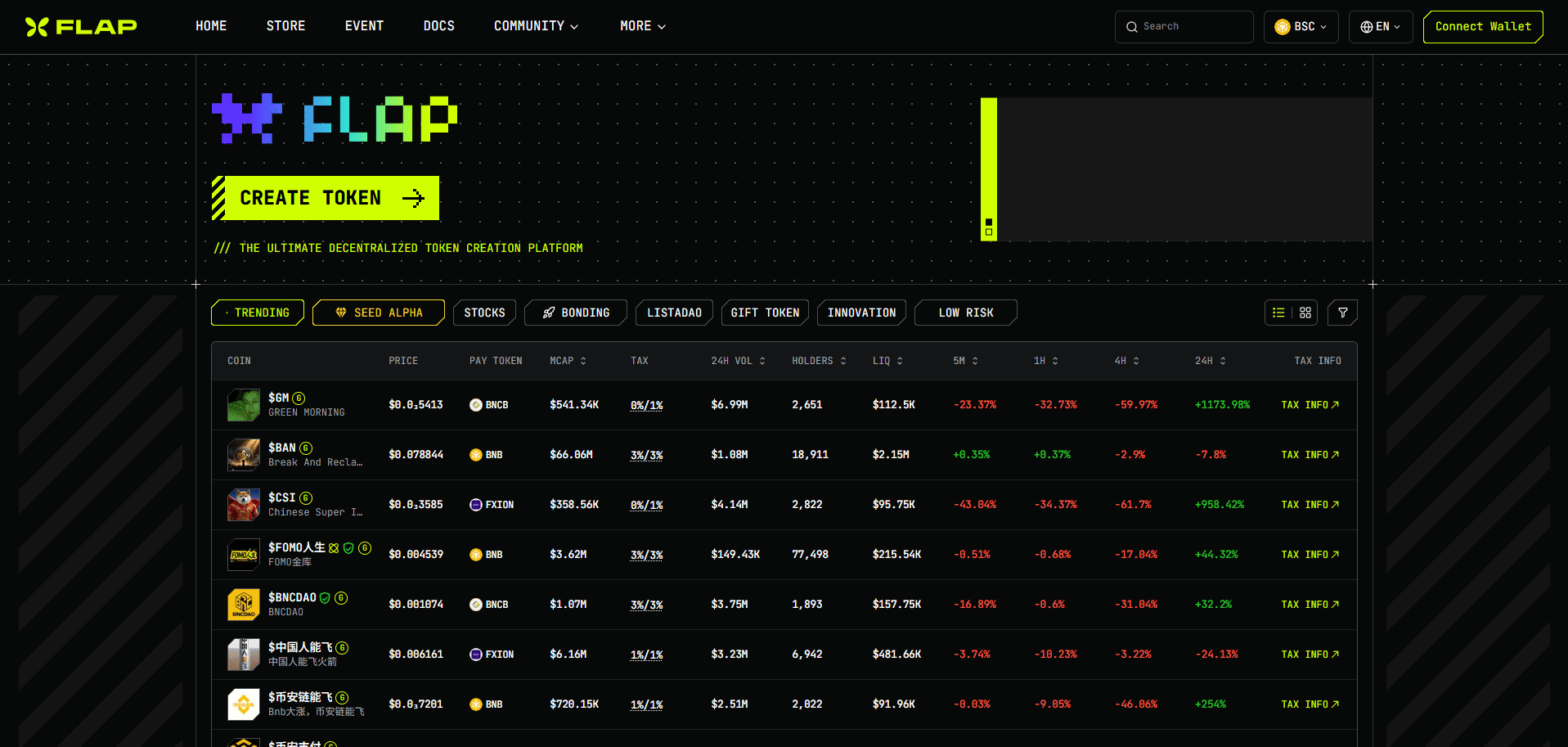Sort table by HOLDERS column
Viewport: 1568px width, 747px height.
(x=820, y=361)
